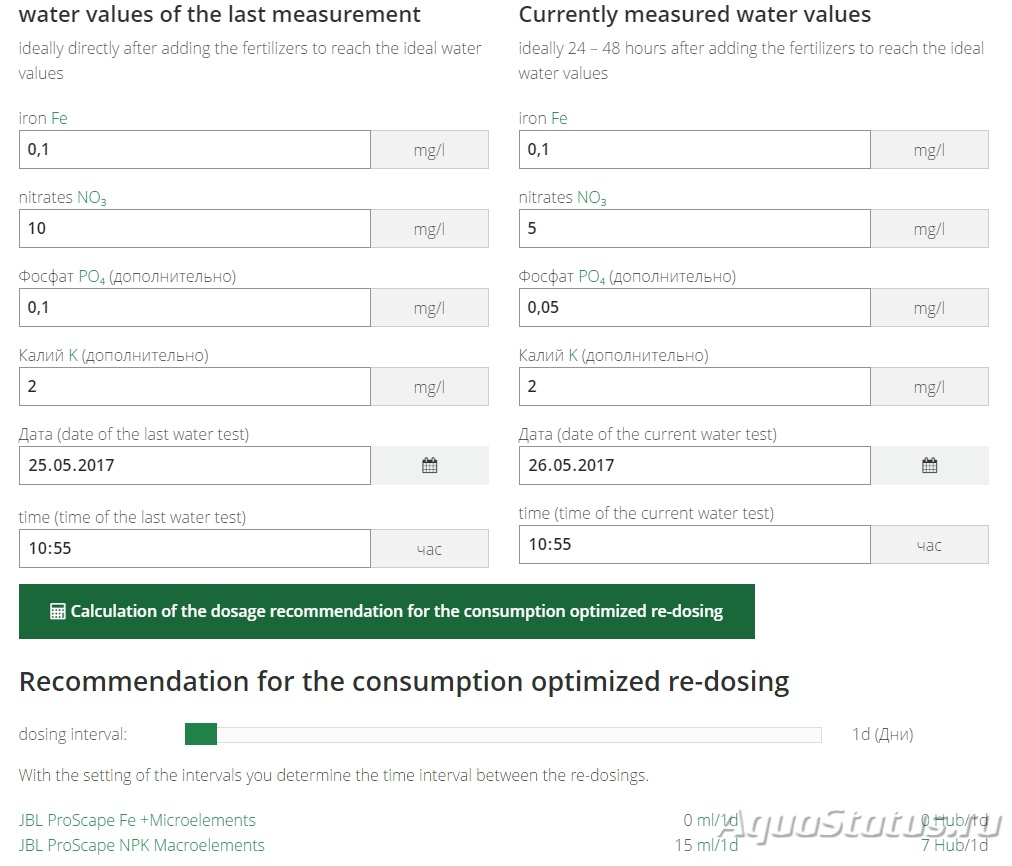The width and height of the screenshot is (1012, 866).
Task: Open calendar picker for current water test date
Action: [929, 465]
